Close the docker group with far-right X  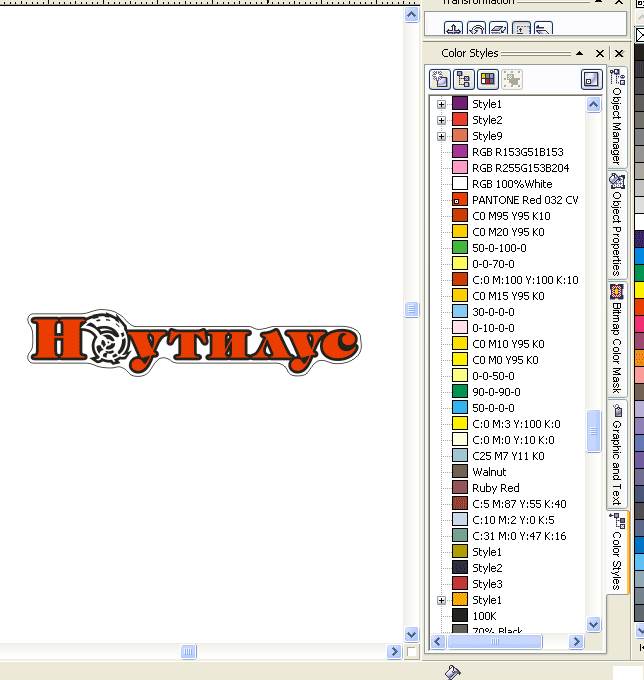coord(619,53)
